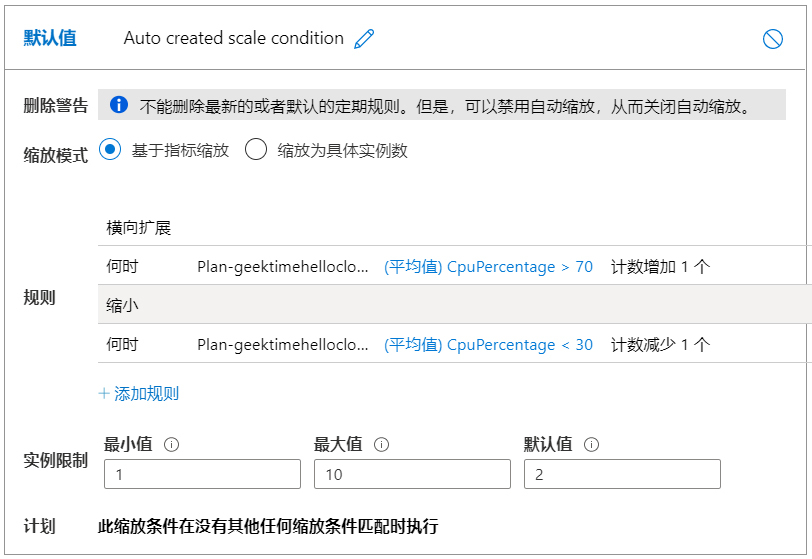Viewport: 812px width, 559px height.
Task: Click the 默认值 heading at top left
Action: tap(50, 39)
